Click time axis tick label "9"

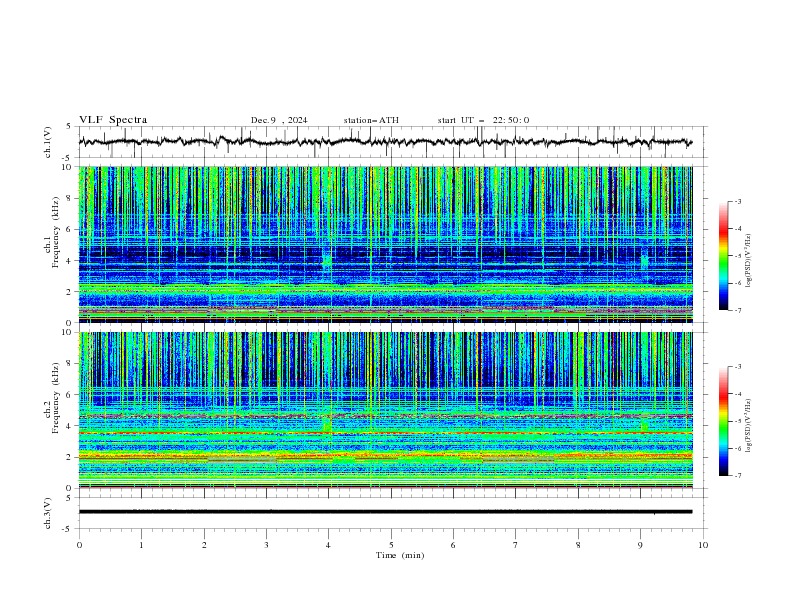[x=640, y=545]
